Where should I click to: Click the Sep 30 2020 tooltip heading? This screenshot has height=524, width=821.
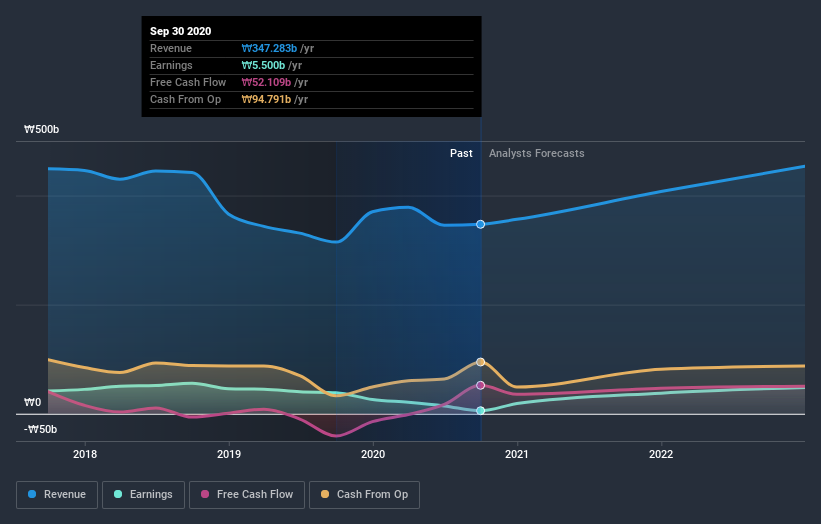pos(181,31)
